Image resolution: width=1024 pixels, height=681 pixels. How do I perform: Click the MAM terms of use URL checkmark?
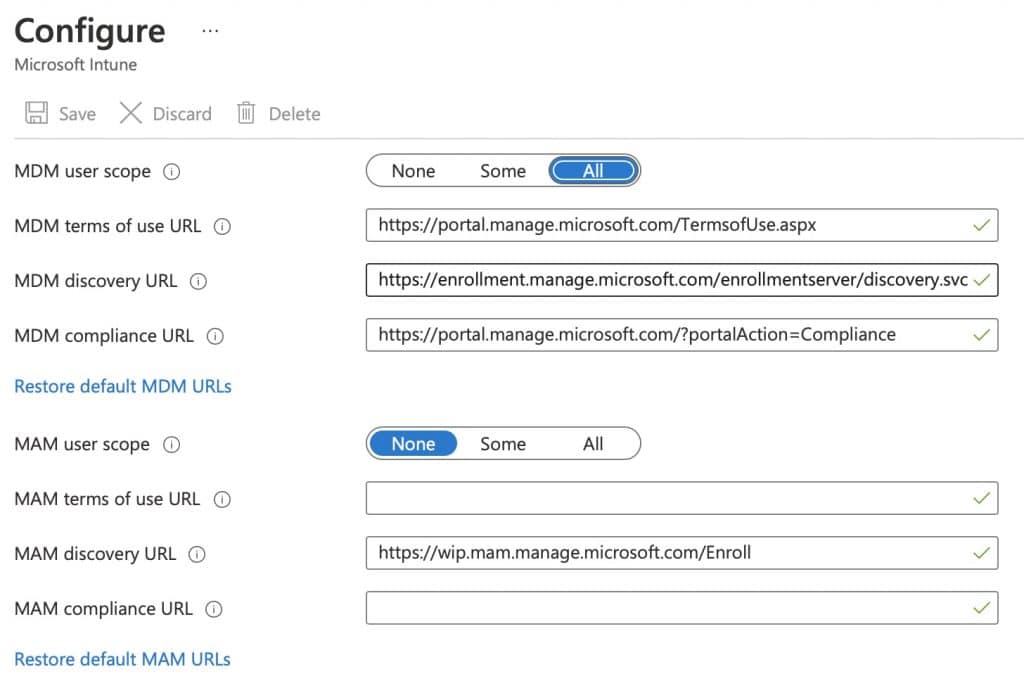point(982,499)
